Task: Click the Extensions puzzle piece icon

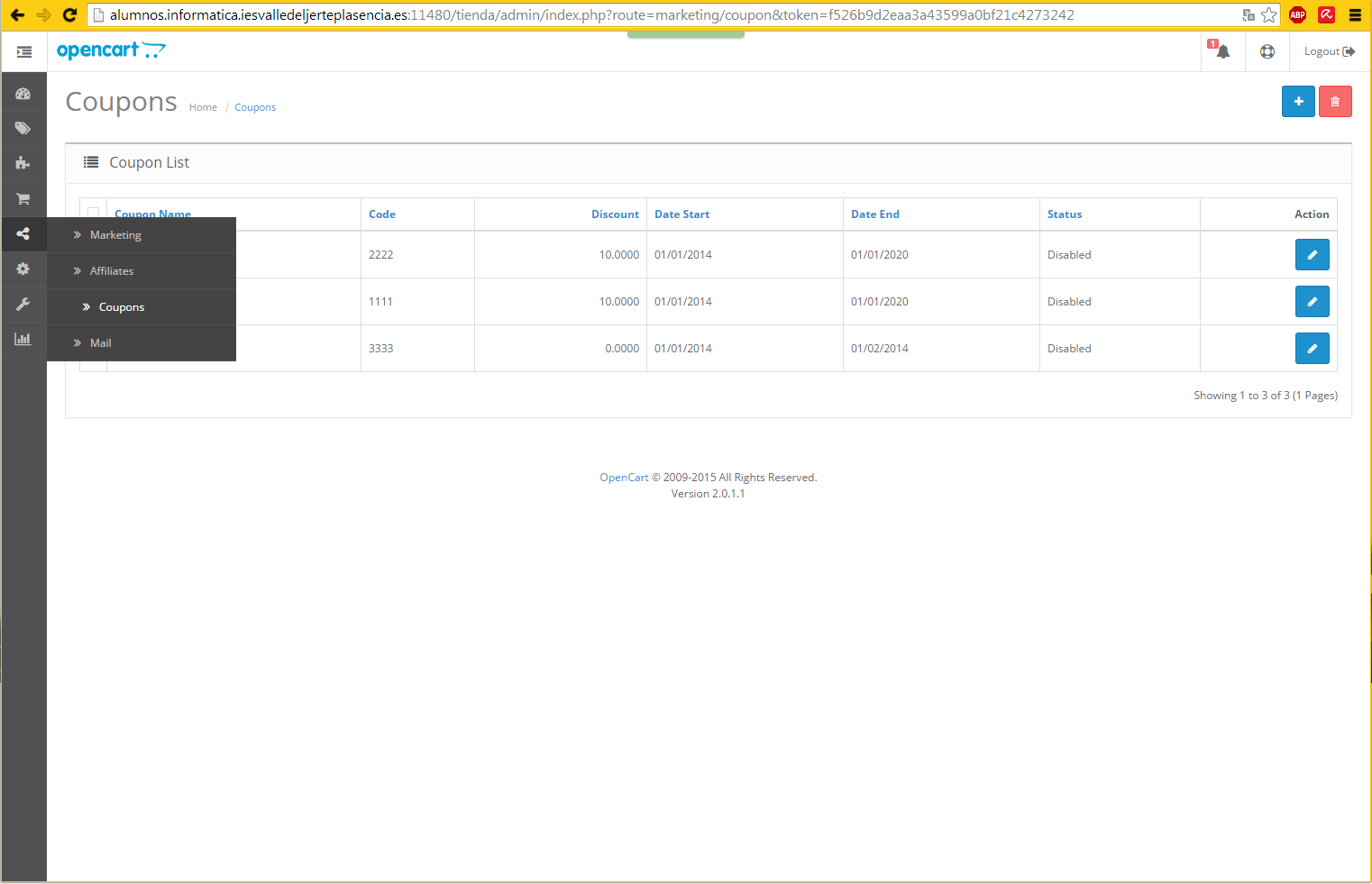Action: [x=23, y=163]
